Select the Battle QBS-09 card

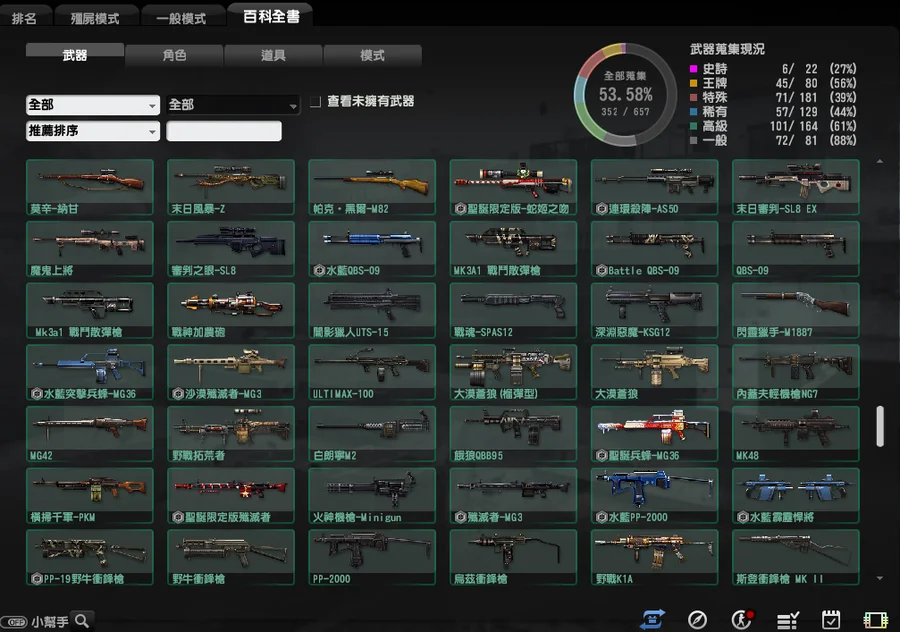coord(654,249)
